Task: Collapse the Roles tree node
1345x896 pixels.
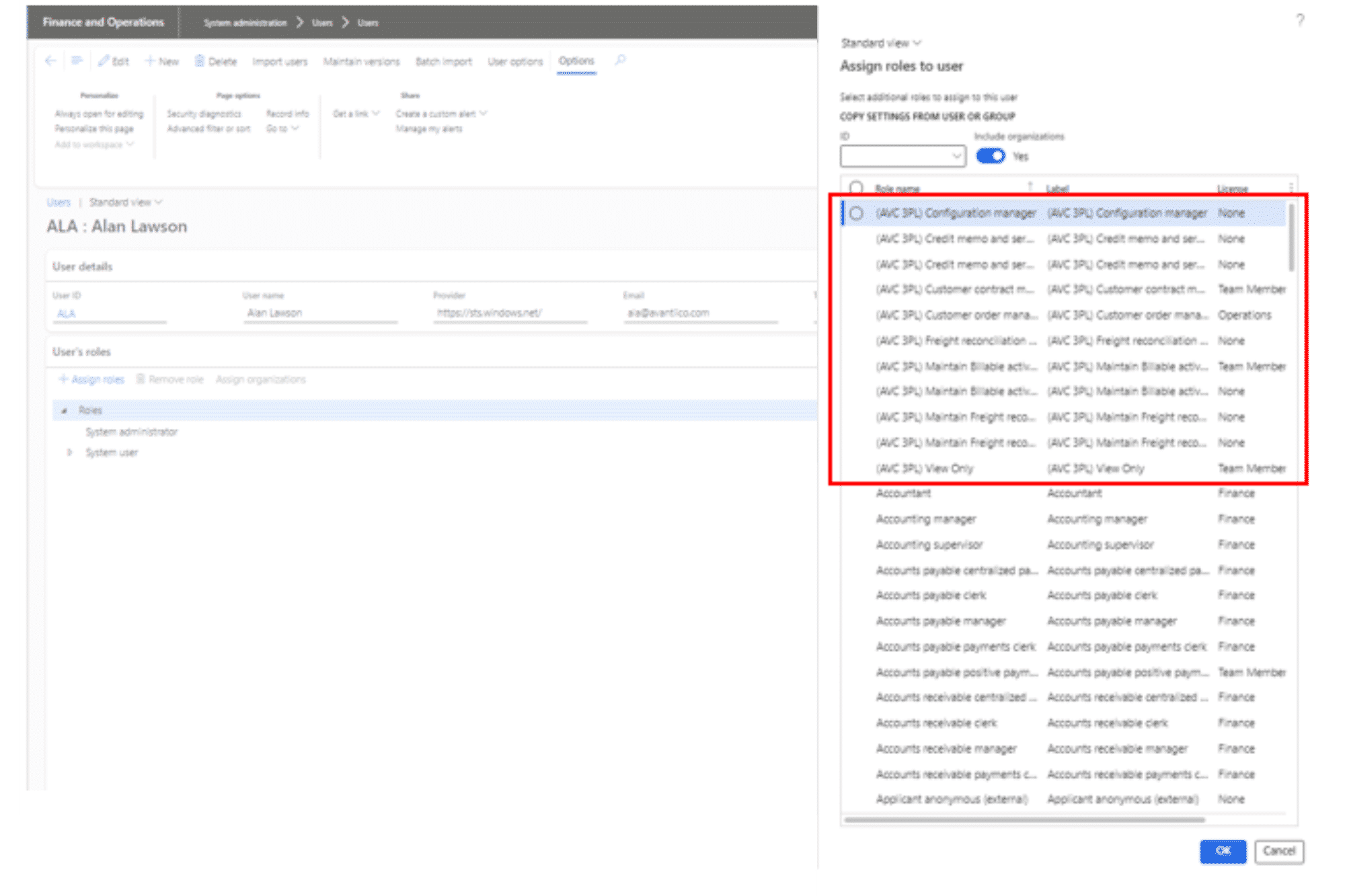Action: point(64,411)
